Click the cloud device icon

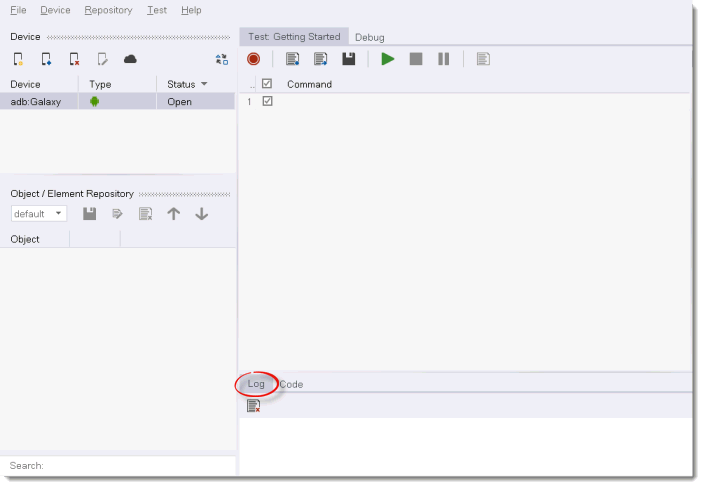[x=130, y=60]
